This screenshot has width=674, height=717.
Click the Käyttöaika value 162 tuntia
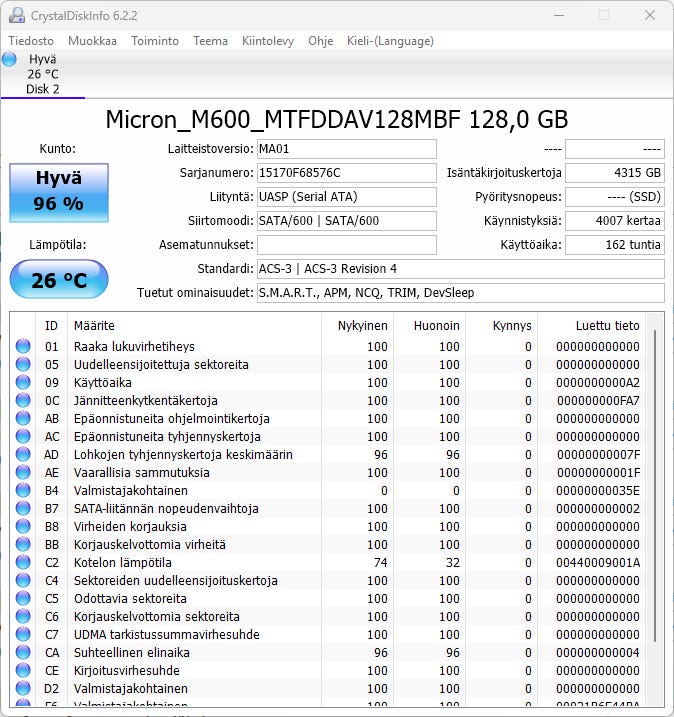pyautogui.click(x=615, y=245)
